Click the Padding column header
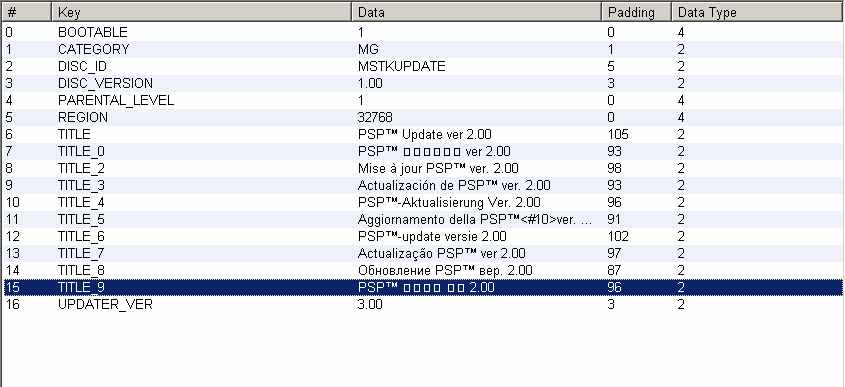 coord(636,12)
